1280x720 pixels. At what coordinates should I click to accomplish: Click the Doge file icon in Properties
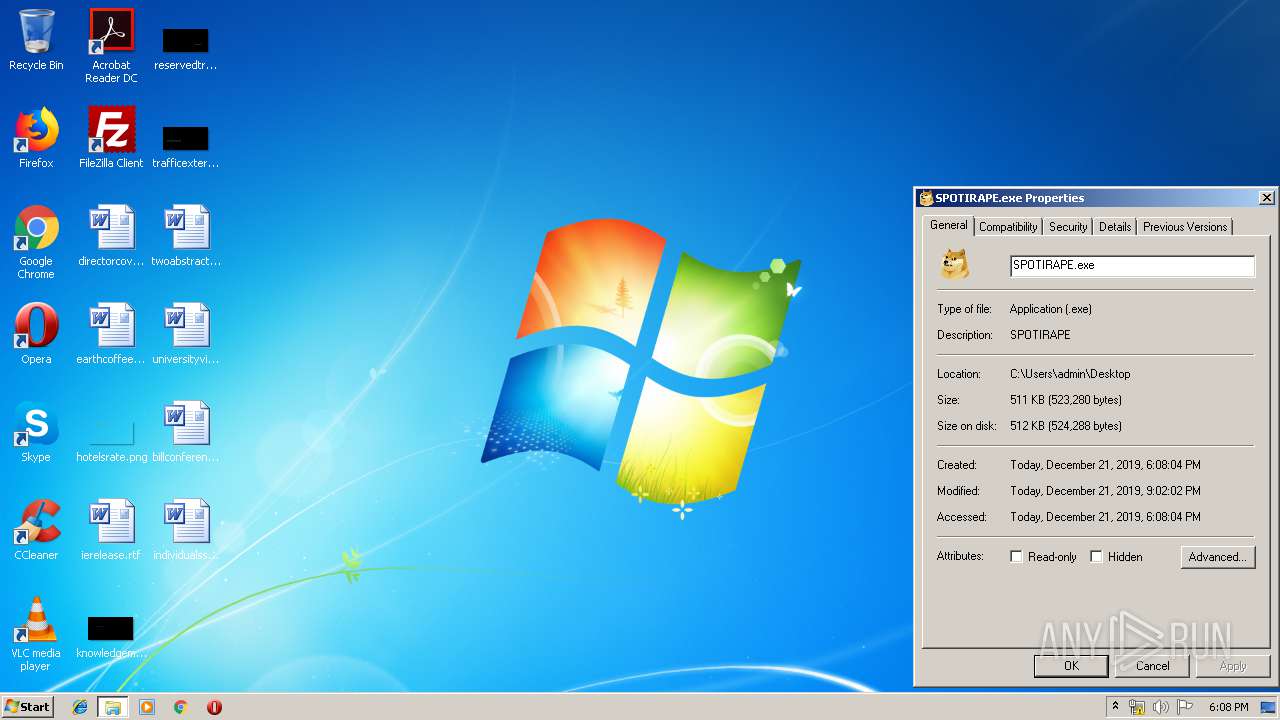(x=954, y=264)
